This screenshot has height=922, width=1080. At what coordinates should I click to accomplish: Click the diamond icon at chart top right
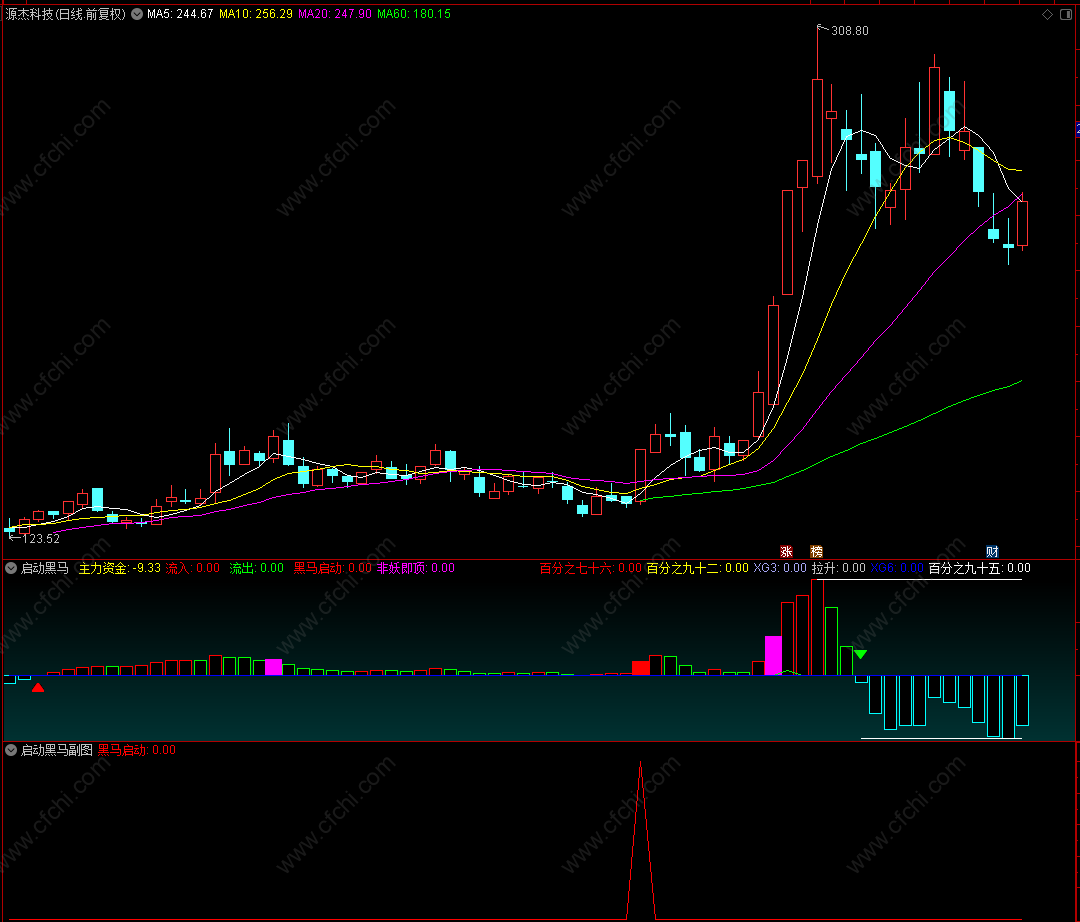click(1048, 14)
